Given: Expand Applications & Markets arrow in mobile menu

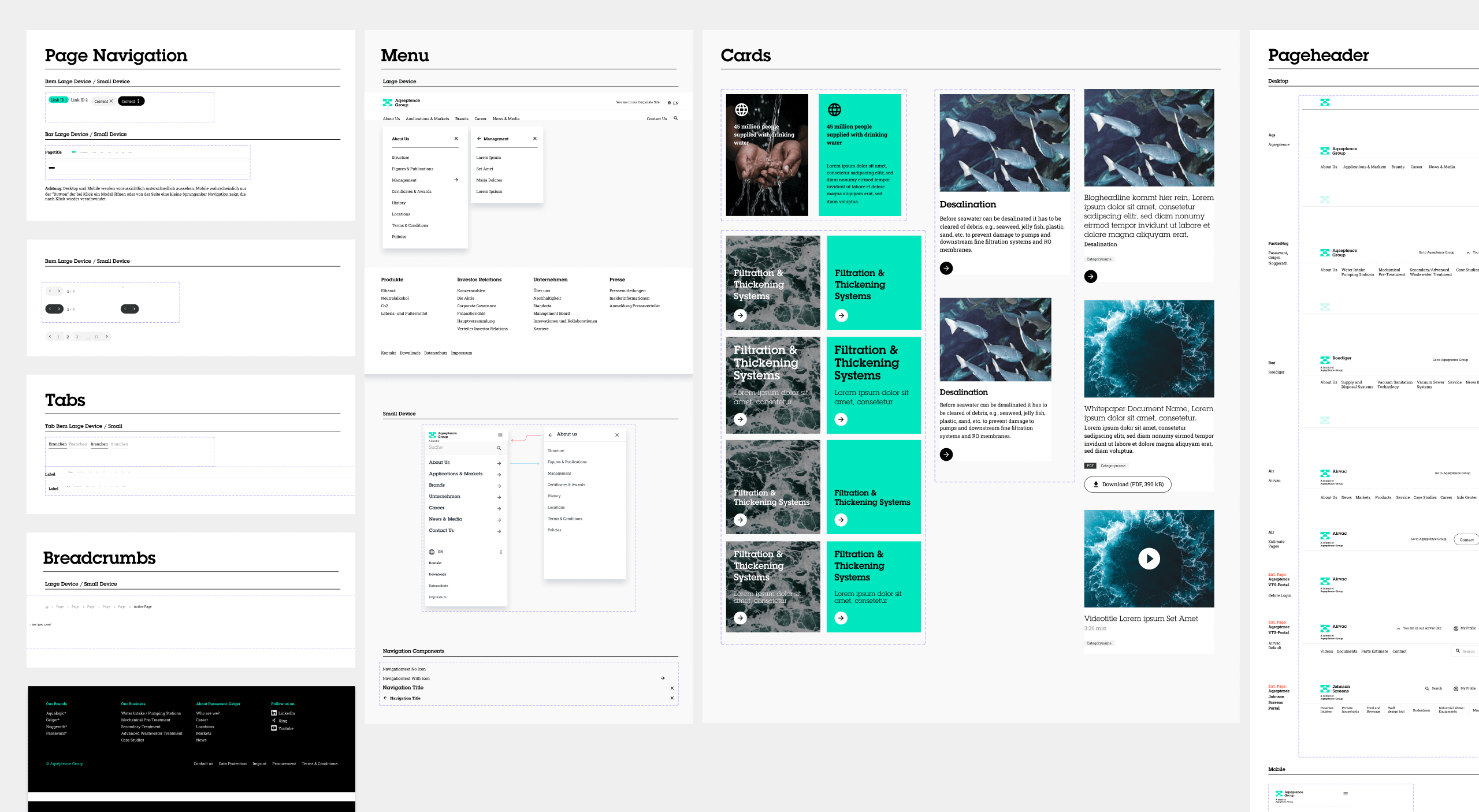Looking at the screenshot, I should (x=499, y=474).
